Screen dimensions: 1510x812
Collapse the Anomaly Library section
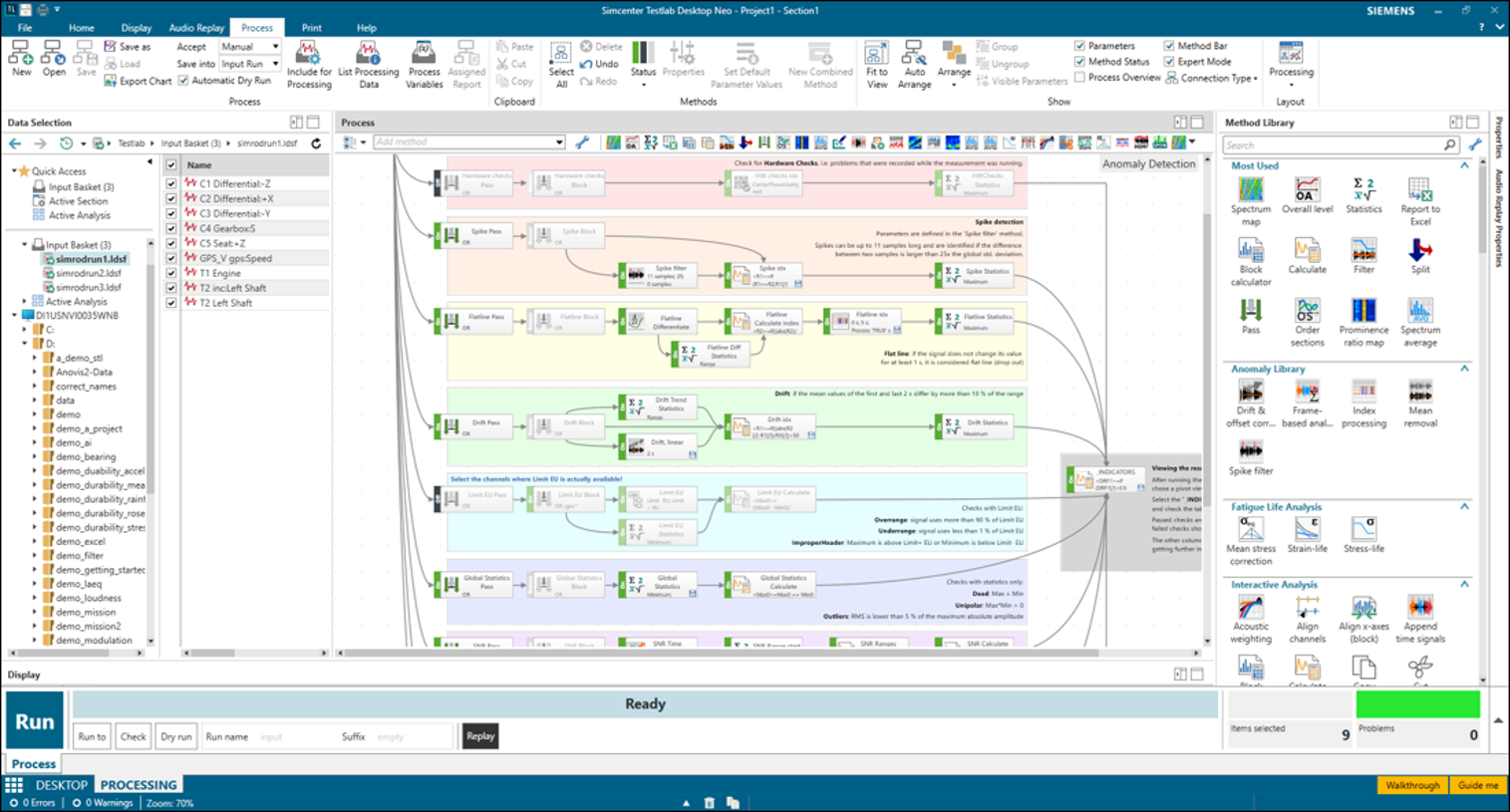point(1464,369)
